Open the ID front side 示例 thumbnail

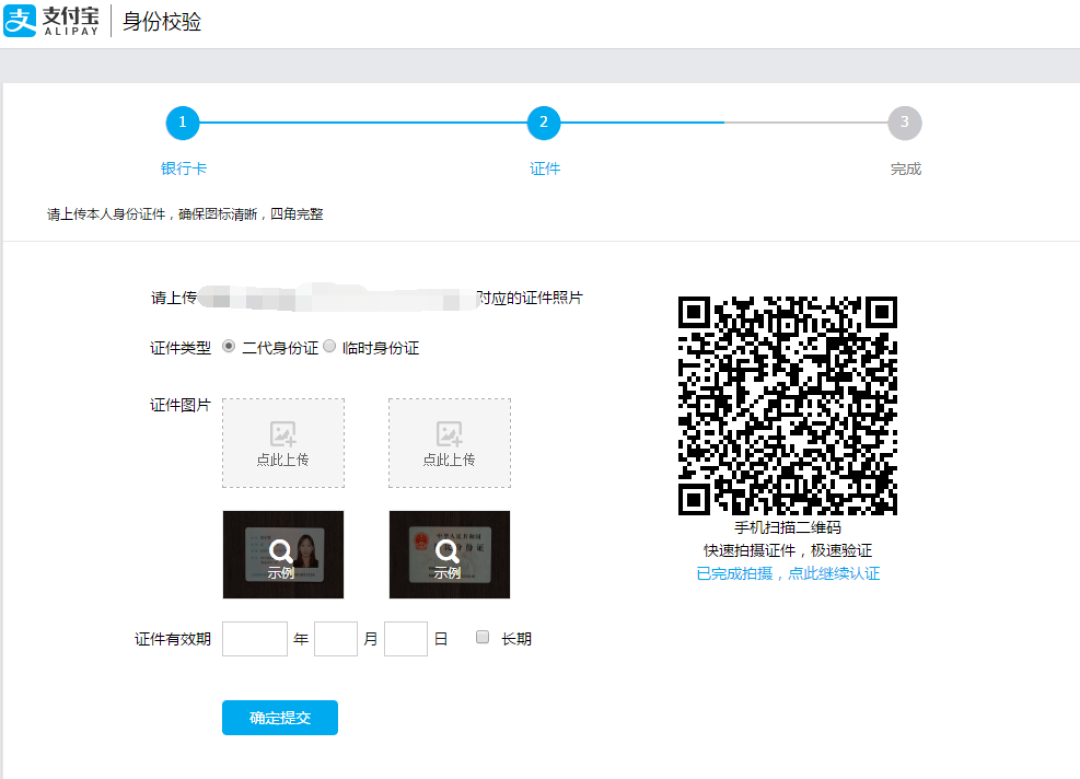click(x=283, y=554)
